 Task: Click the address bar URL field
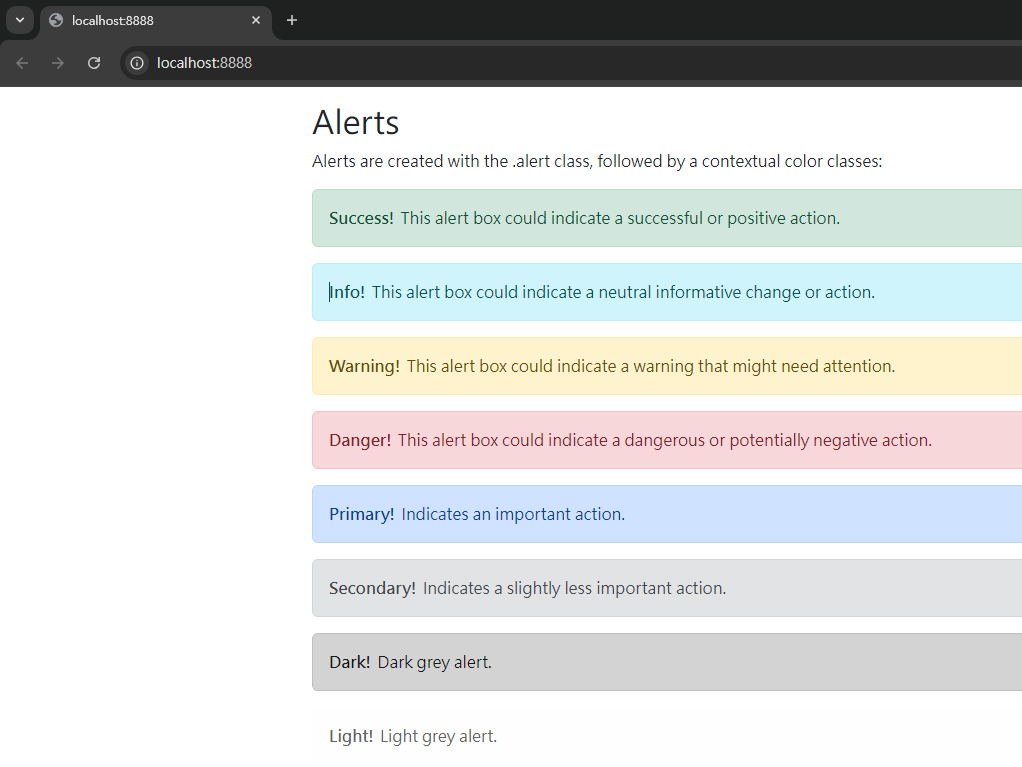[x=500, y=63]
